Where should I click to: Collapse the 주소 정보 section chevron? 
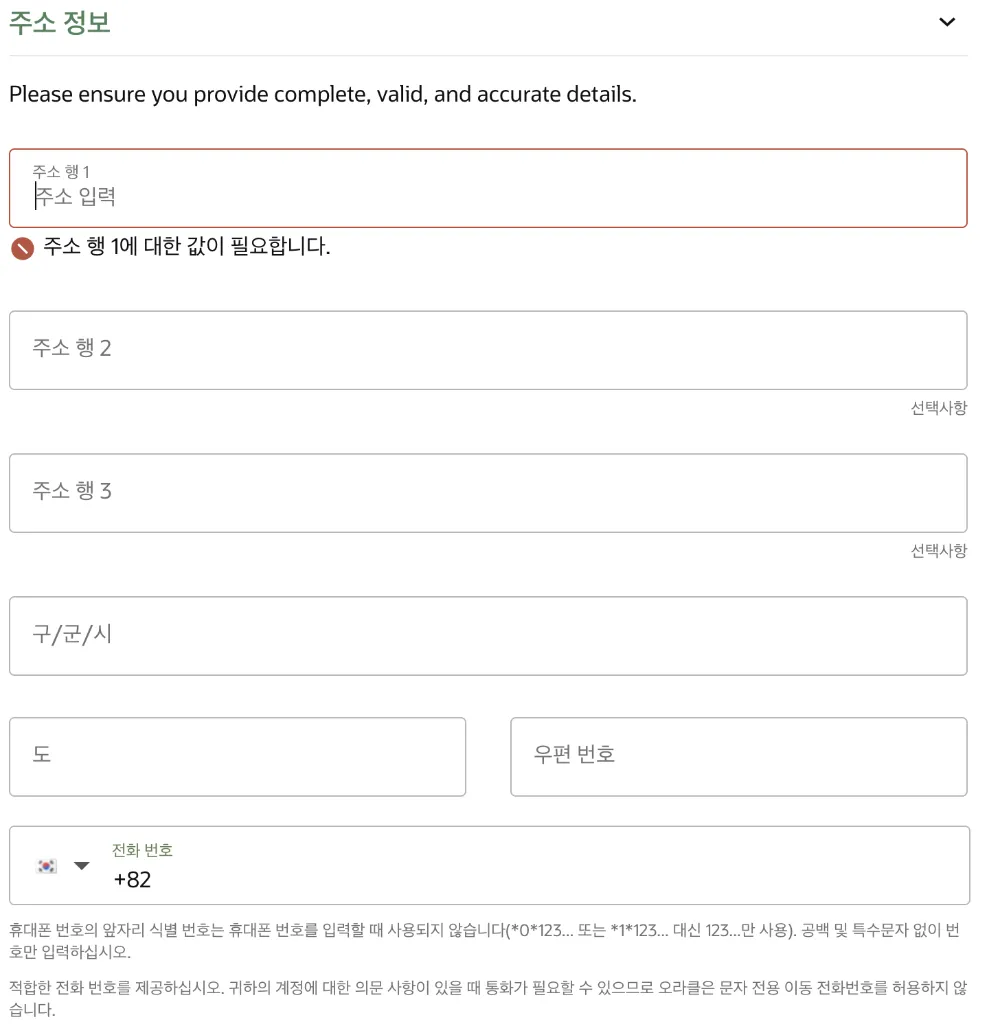point(946,22)
